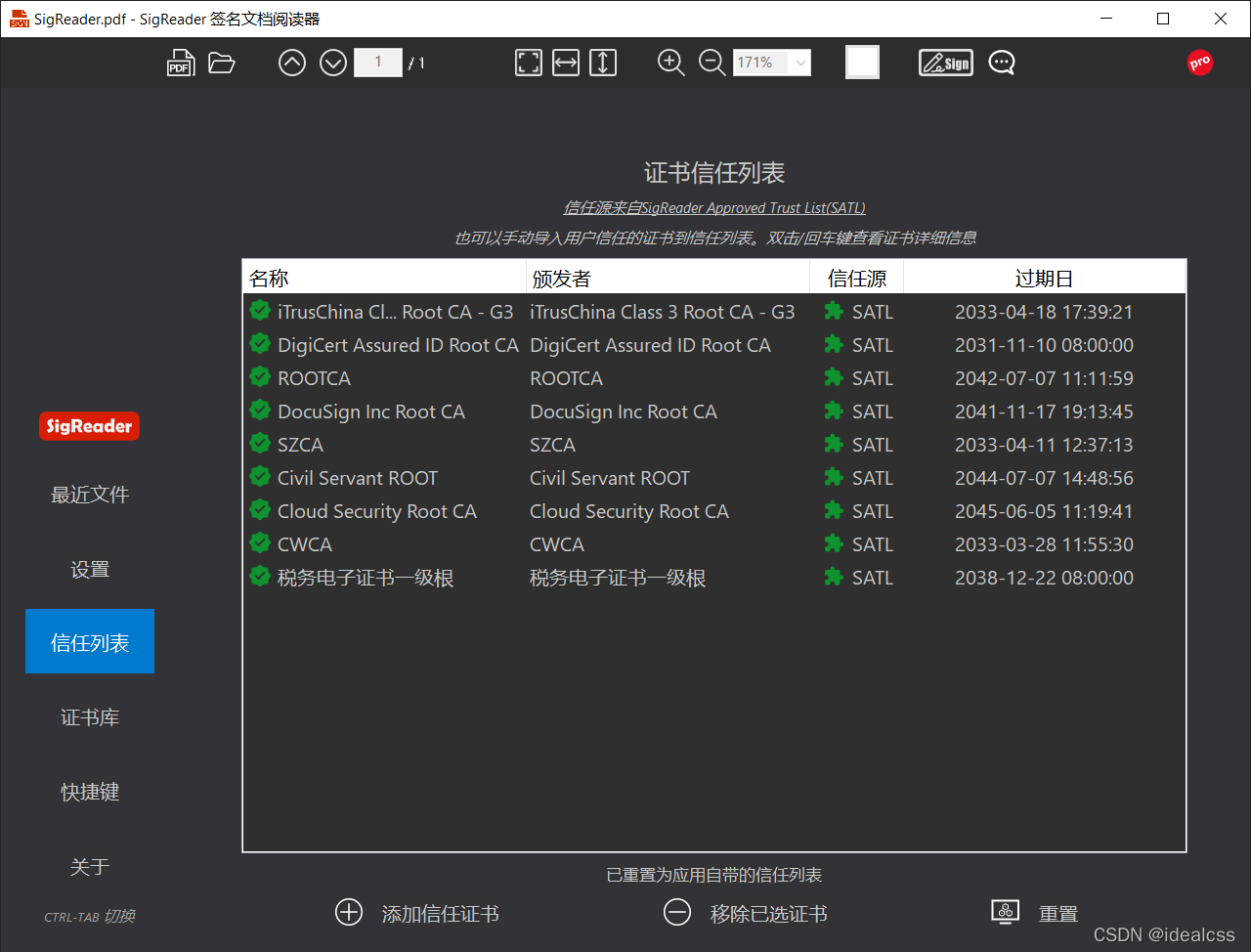The image size is (1251, 952).
Task: Click SATL puzzle icon in Cloud Security row
Action: coord(834,510)
